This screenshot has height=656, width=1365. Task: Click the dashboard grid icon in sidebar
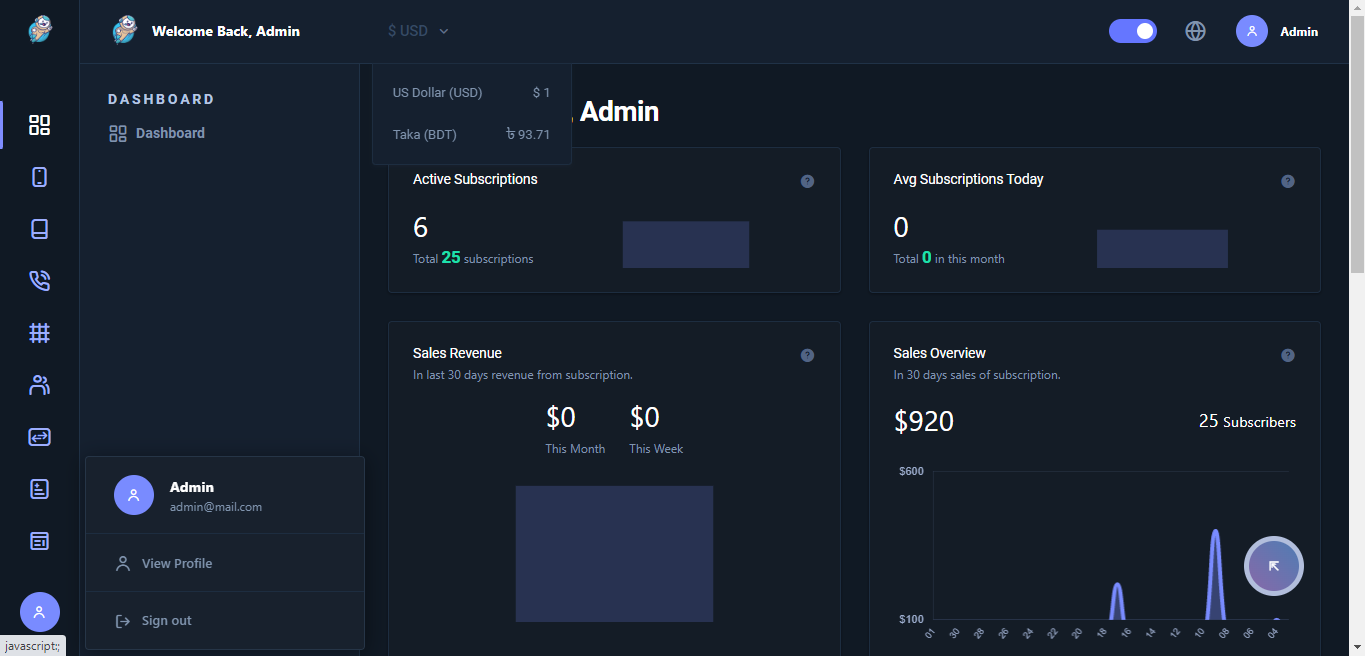pyautogui.click(x=39, y=125)
